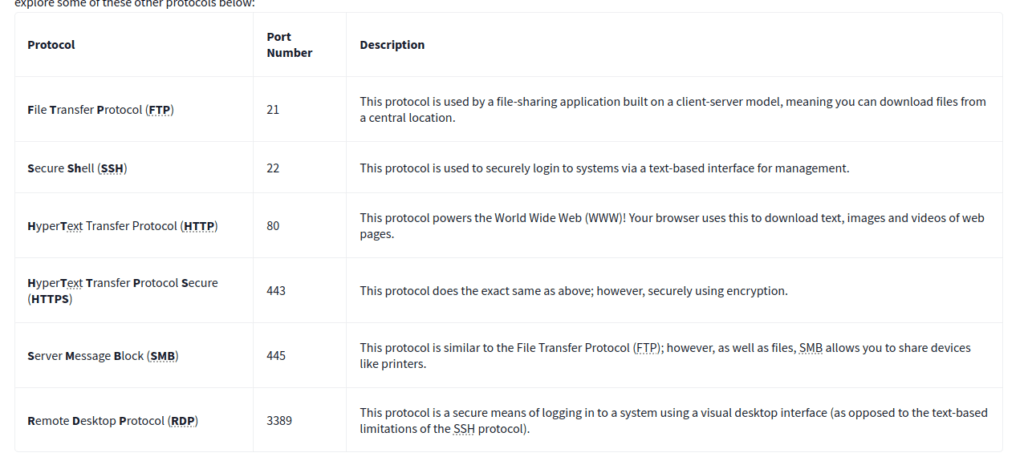This screenshot has width=1024, height=461.
Task: Click the Port Number column header
Action: (289, 45)
